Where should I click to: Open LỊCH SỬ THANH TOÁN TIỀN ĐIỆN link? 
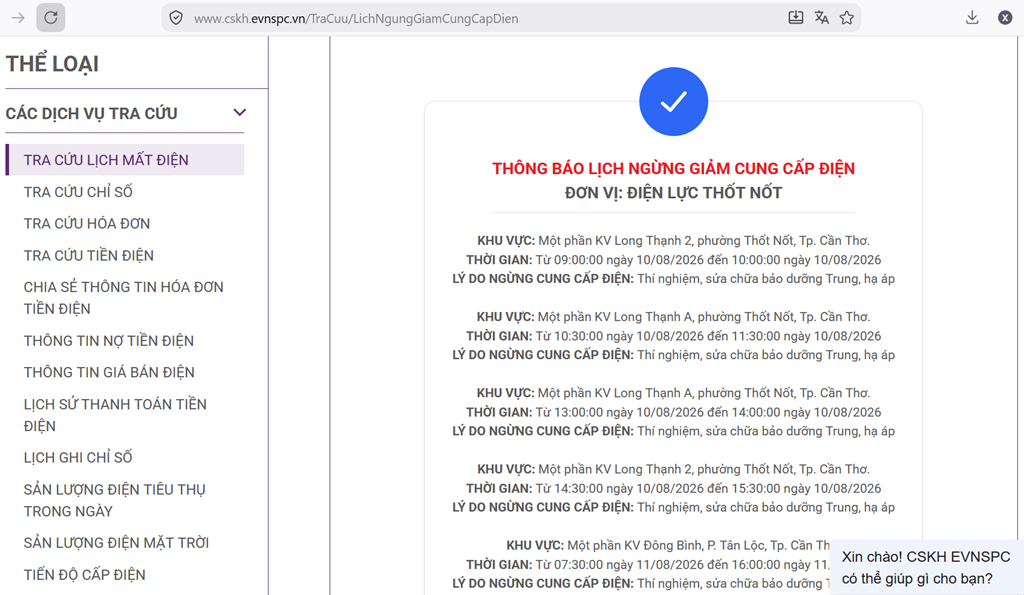coord(115,415)
